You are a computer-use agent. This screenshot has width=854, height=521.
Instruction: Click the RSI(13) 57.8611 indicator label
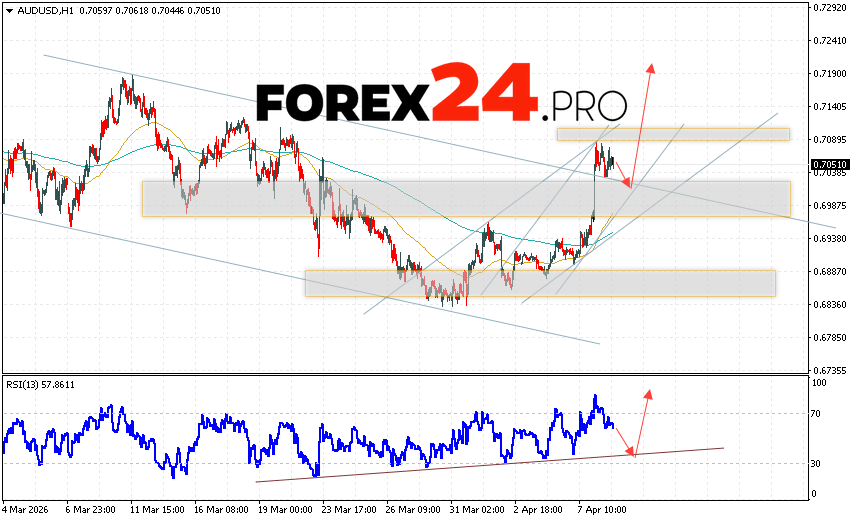click(x=39, y=384)
